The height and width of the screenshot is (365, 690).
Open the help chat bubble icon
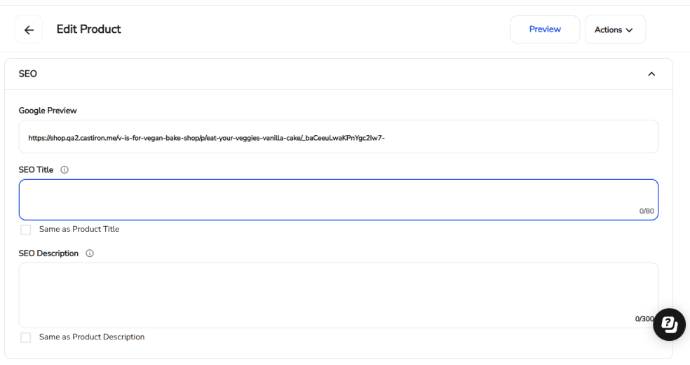[x=669, y=324]
